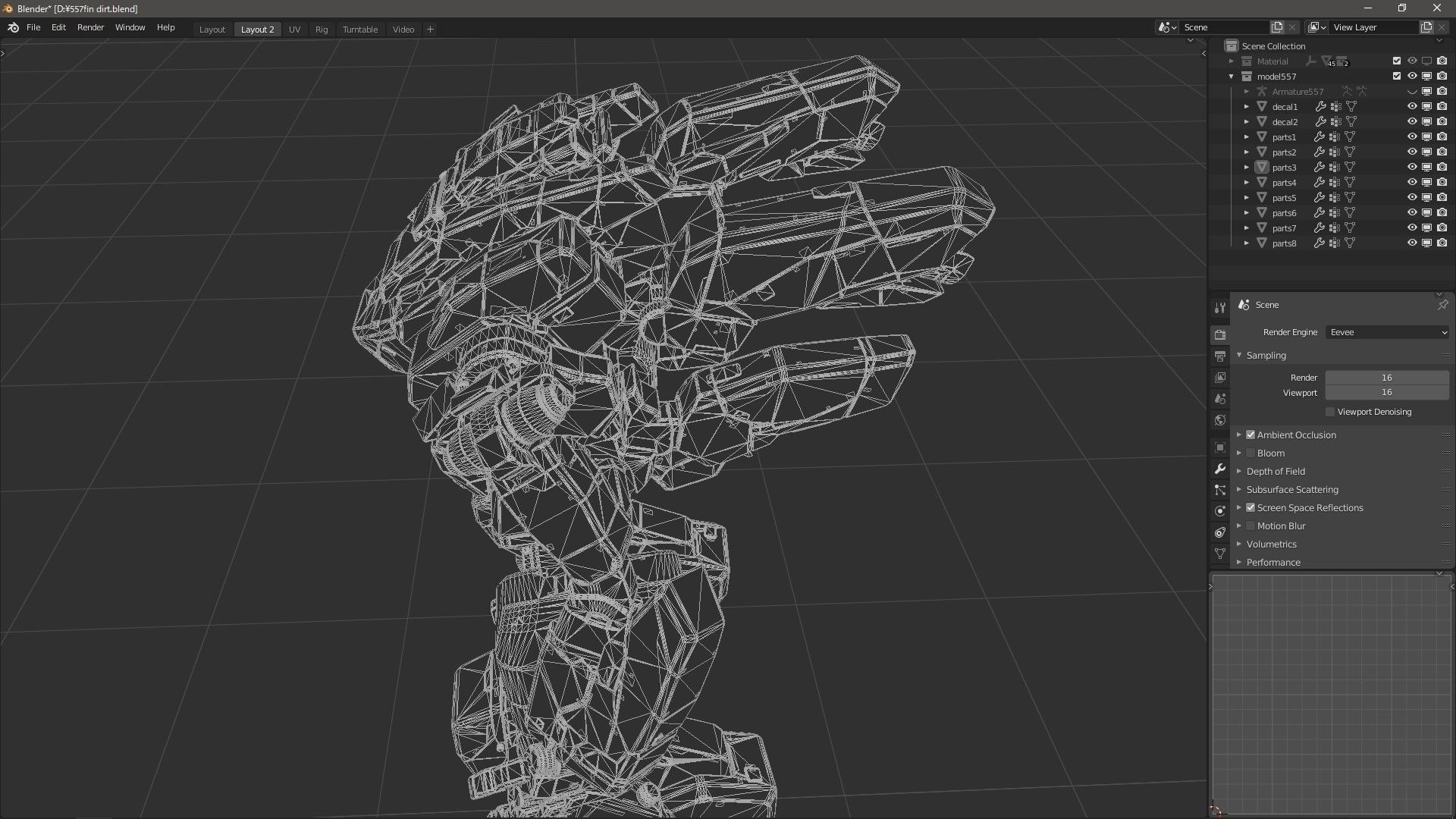Toggle the monitor viewport icon for parts7
1456x819 pixels.
(x=1427, y=228)
